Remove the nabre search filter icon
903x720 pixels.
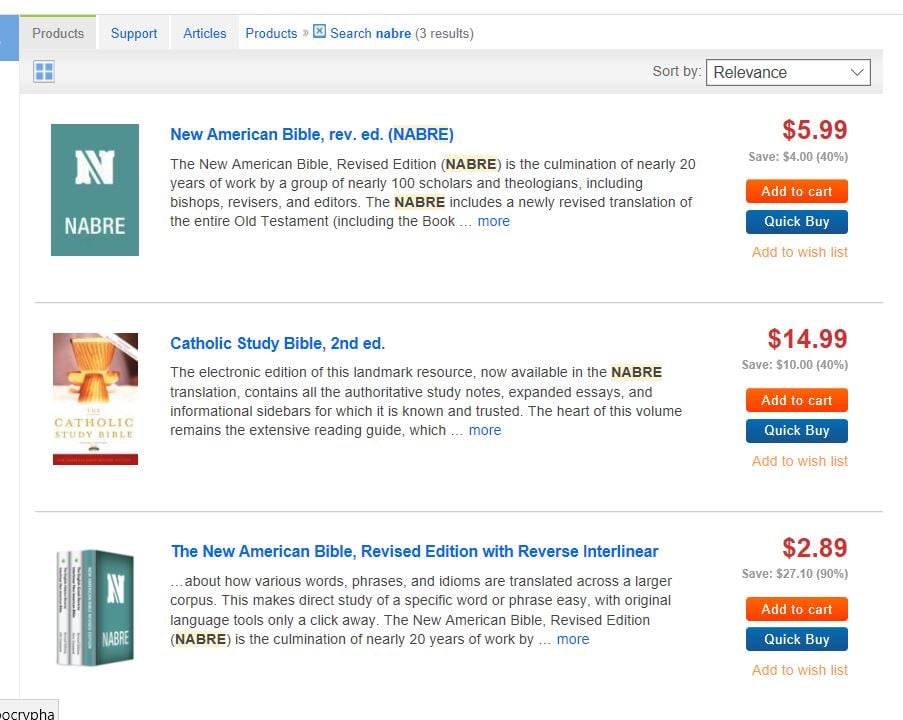coord(320,31)
